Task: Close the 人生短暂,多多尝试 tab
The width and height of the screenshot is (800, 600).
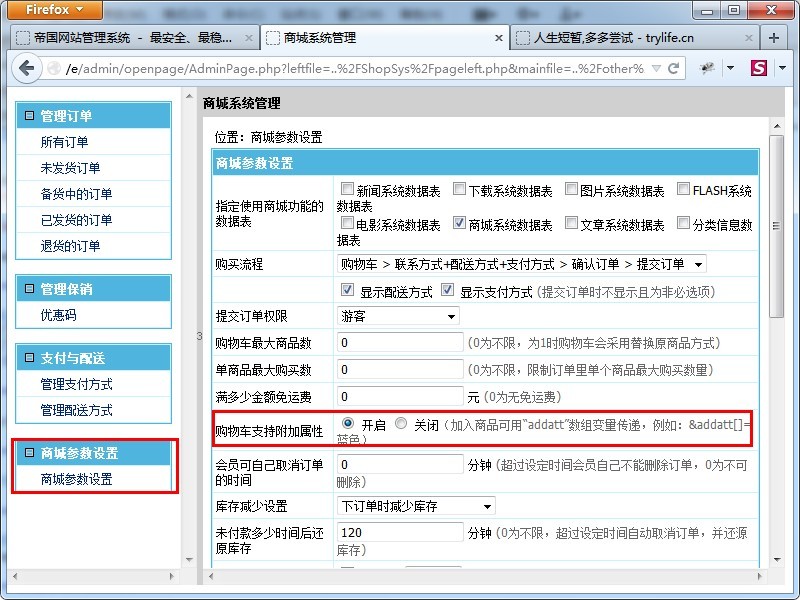Action: point(748,38)
